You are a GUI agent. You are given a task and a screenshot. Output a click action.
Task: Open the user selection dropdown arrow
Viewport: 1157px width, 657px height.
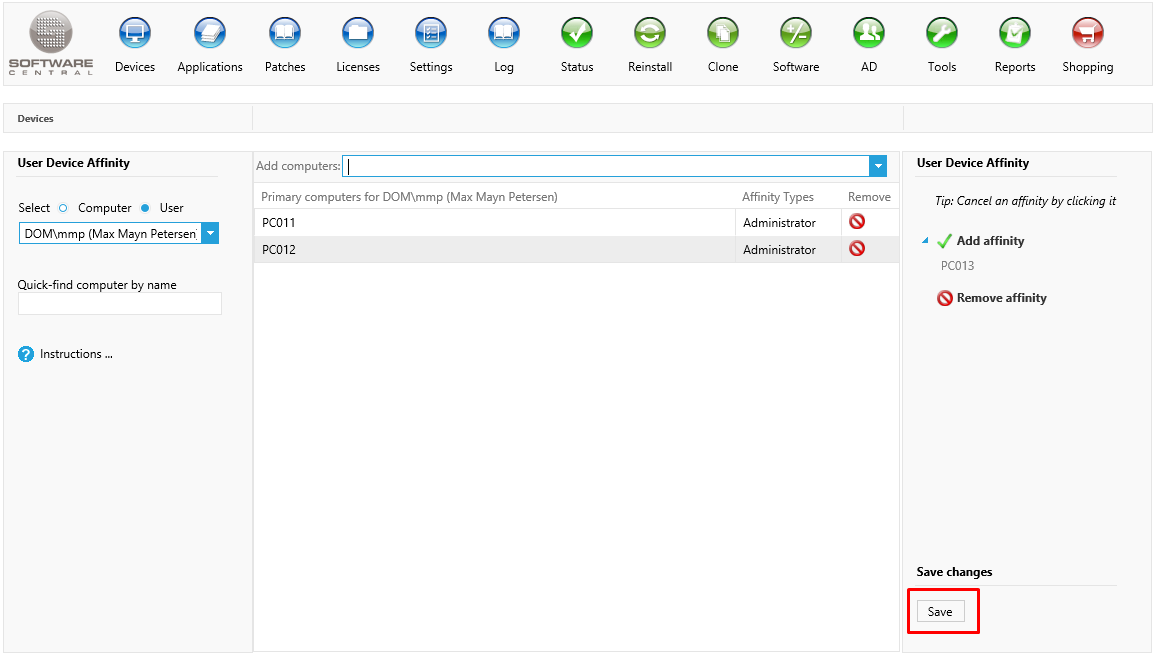click(210, 234)
